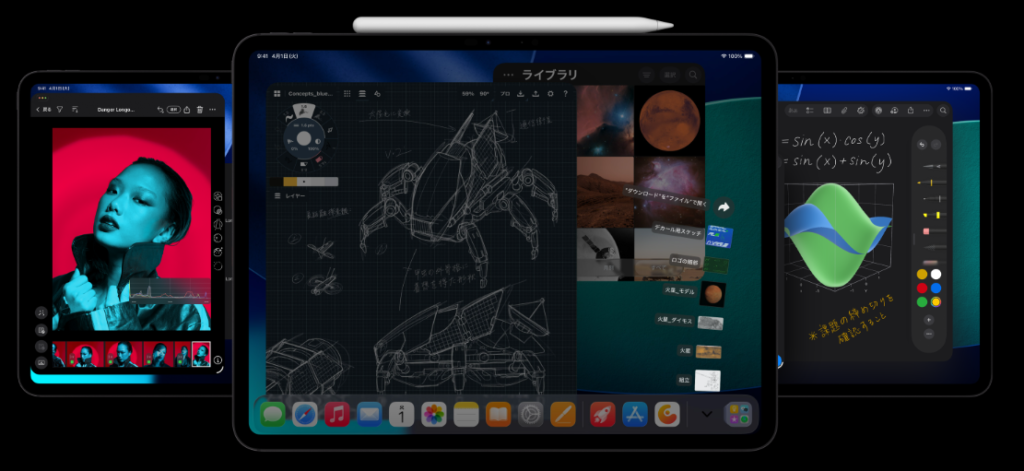Image resolution: width=1024 pixels, height=471 pixels.
Task: Expand the dock's downward chevron
Action: pos(707,414)
